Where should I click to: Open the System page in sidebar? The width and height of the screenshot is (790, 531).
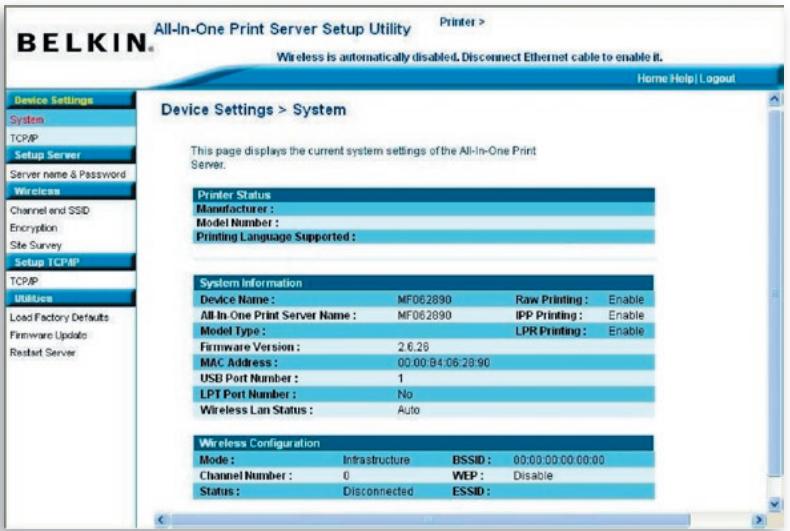point(27,119)
